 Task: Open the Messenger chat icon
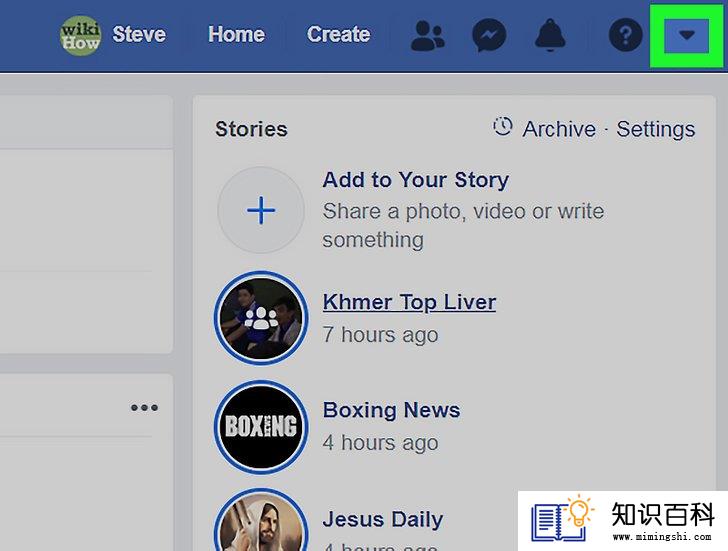(488, 35)
